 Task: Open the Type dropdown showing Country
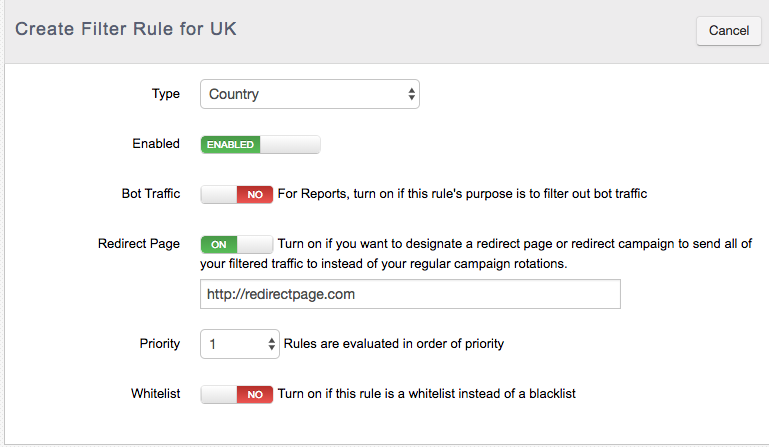coord(309,94)
